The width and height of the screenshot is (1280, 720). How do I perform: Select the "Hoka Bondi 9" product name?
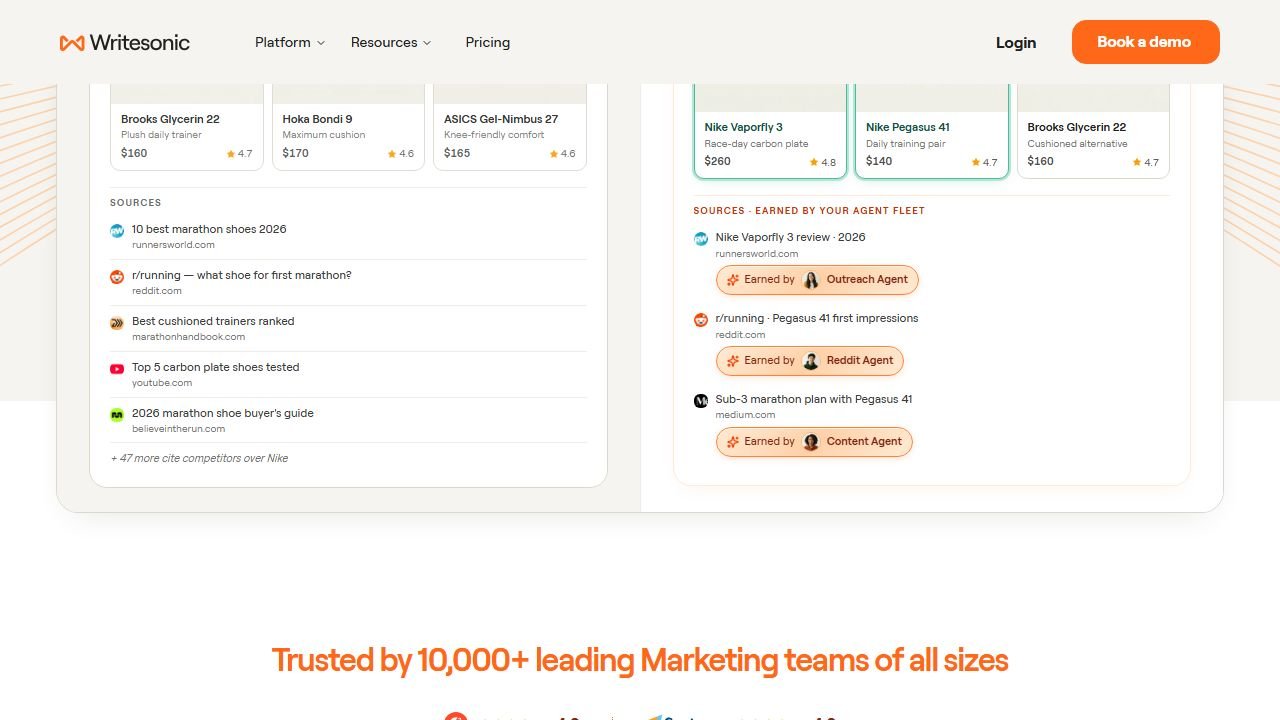point(318,119)
